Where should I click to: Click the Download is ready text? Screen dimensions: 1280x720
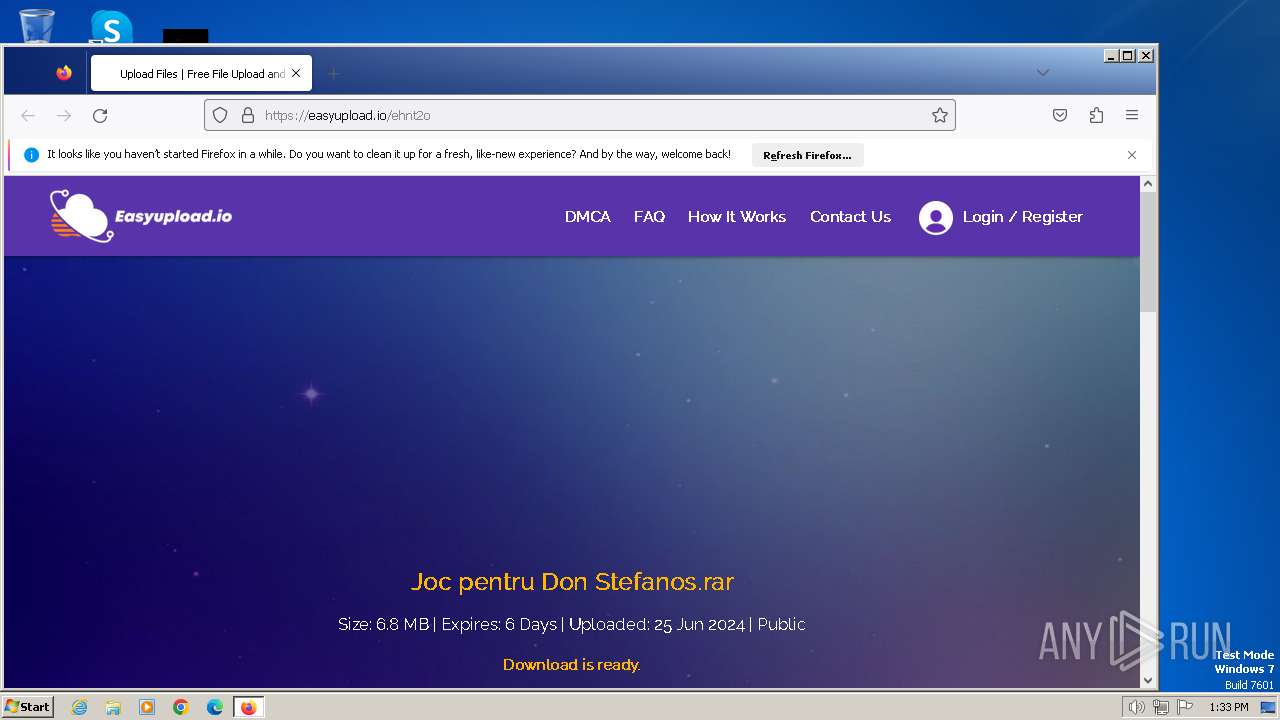[572, 664]
